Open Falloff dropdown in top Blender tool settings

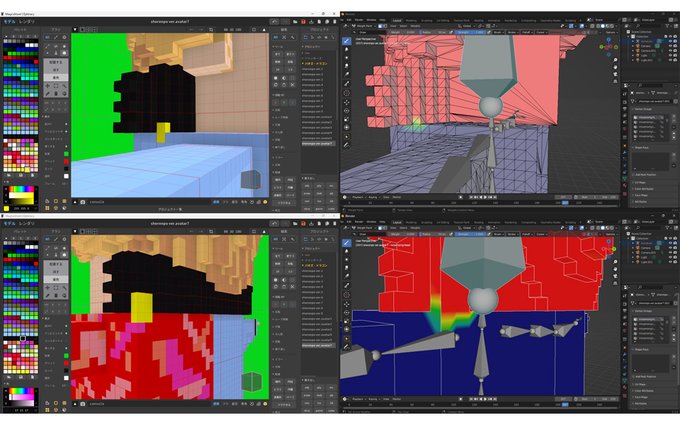point(526,32)
